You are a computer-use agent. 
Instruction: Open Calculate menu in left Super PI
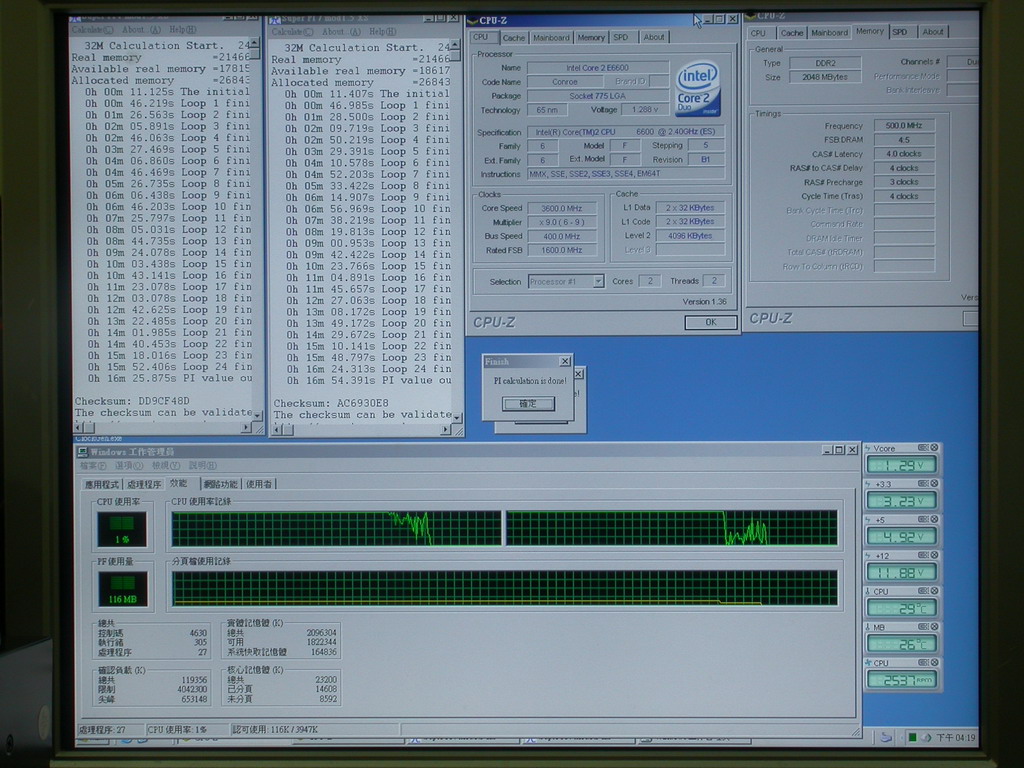click(x=92, y=30)
